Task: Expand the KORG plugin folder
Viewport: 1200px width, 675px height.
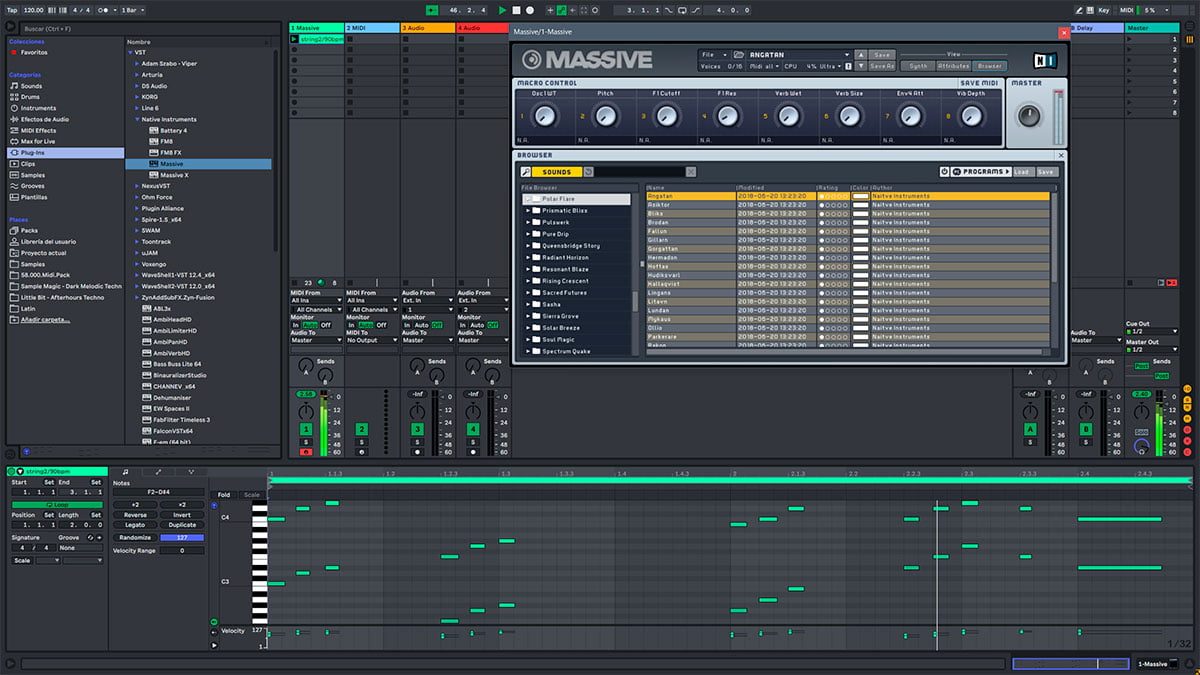Action: pyautogui.click(x=138, y=97)
